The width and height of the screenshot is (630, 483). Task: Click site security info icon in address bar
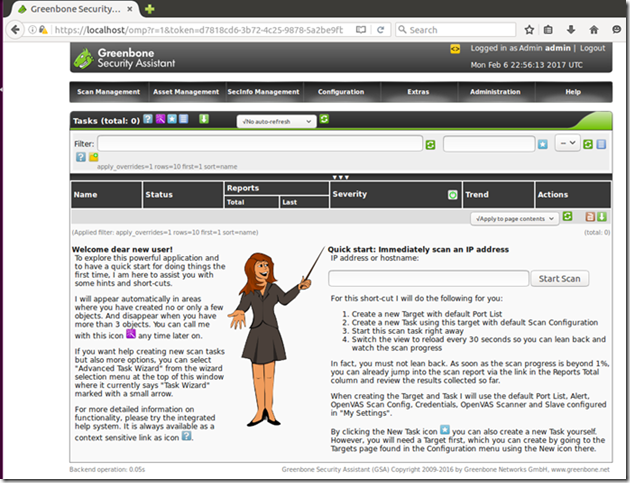pos(33,30)
